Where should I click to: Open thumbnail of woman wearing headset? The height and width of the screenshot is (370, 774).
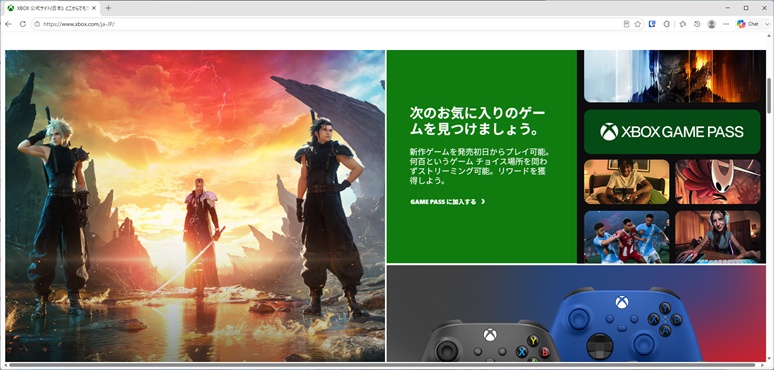tap(718, 237)
